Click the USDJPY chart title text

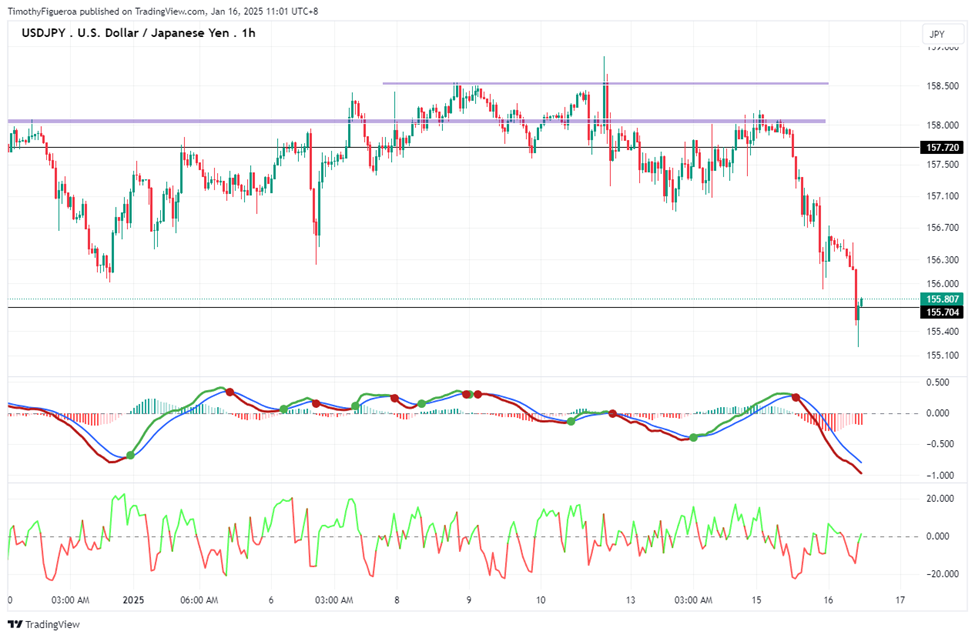(x=138, y=33)
